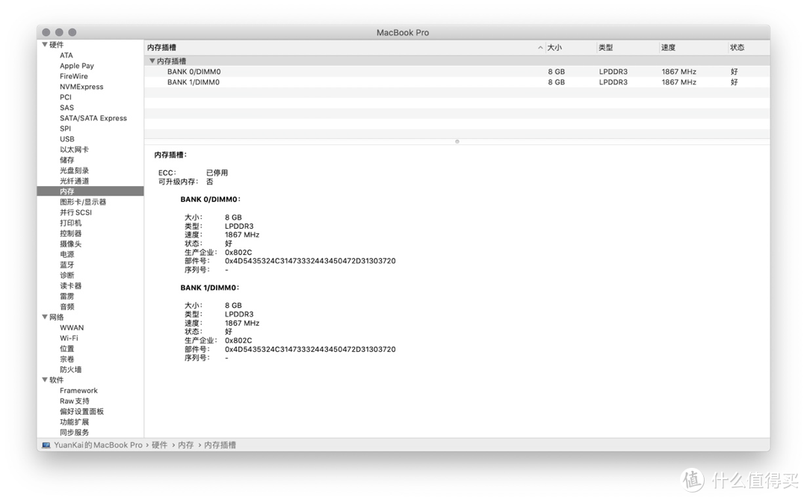Select Framework under software
807x500 pixels.
click(78, 391)
